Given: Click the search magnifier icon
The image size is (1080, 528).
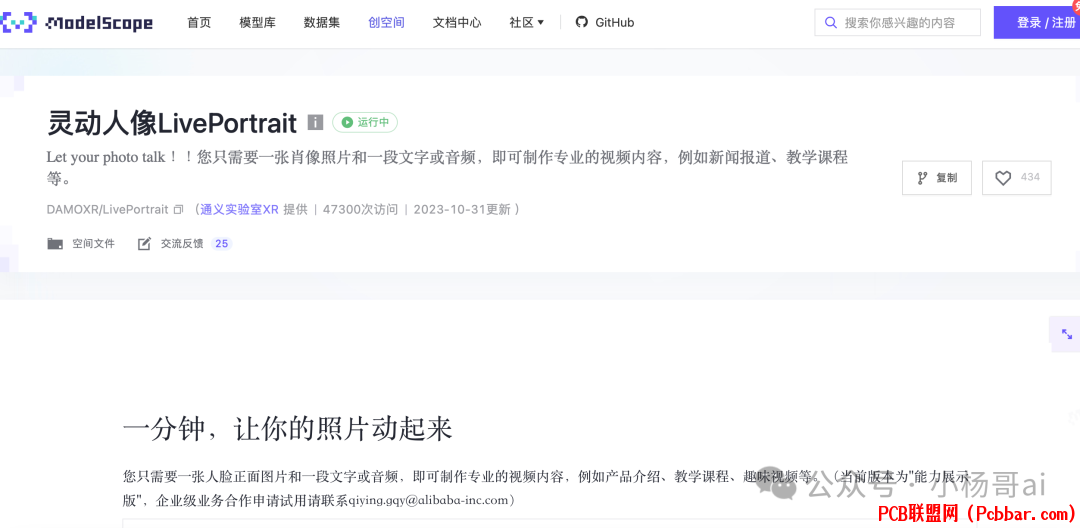Looking at the screenshot, I should point(831,23).
